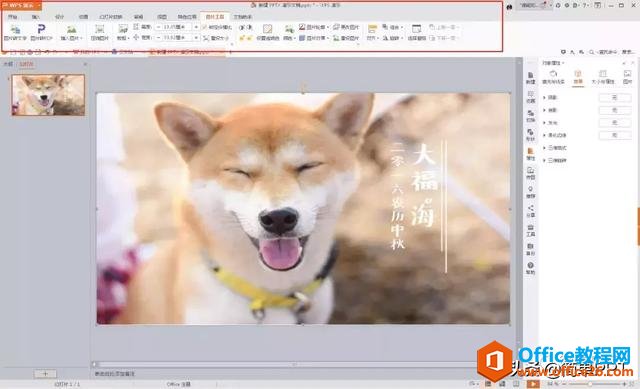Open the Shadow preset dropdown showing 无
This screenshot has width=640, height=389.
coord(615,98)
